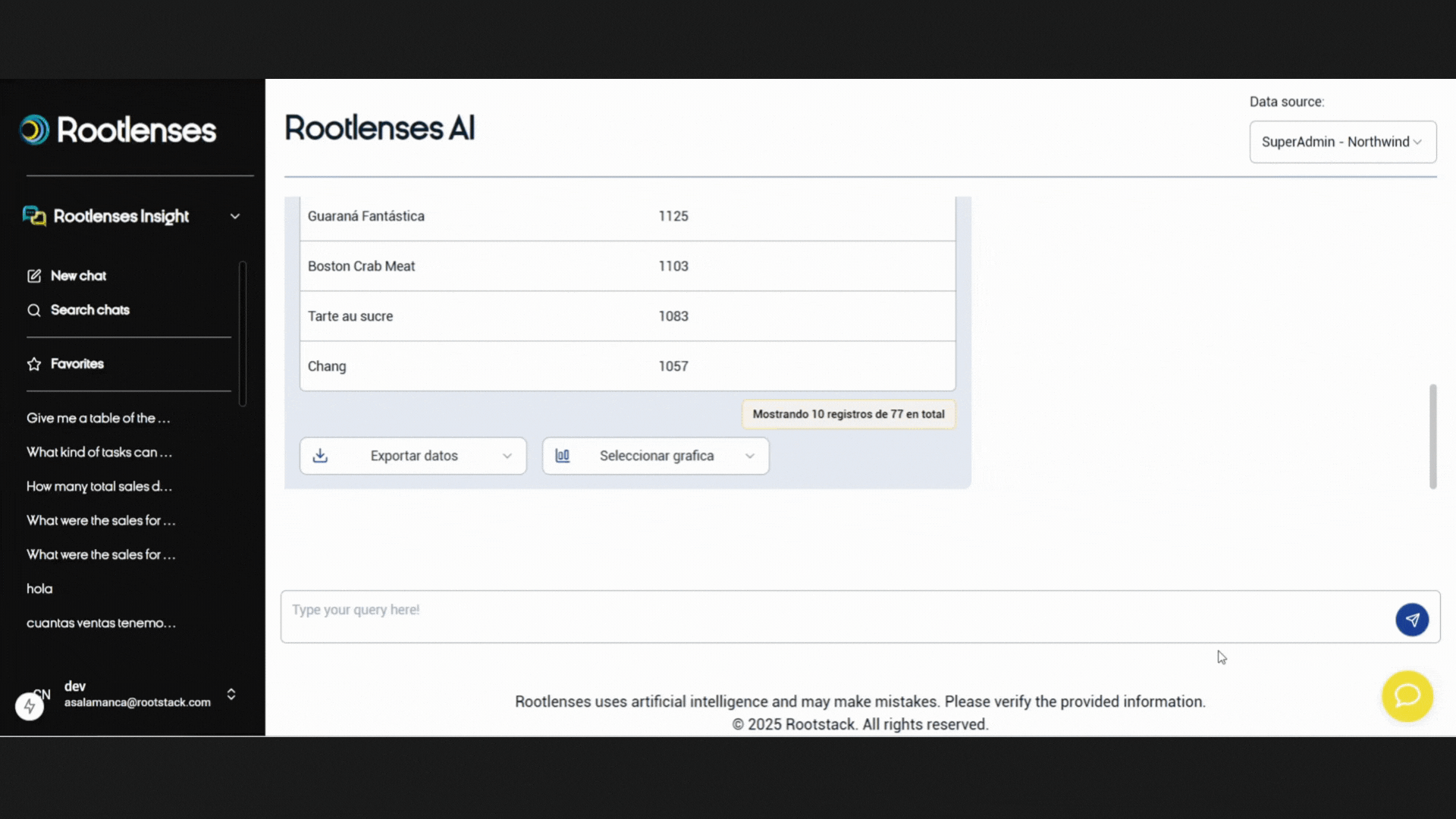Screen dimensions: 1456x819
Task: Click the Favorites star icon
Action: pos(34,364)
